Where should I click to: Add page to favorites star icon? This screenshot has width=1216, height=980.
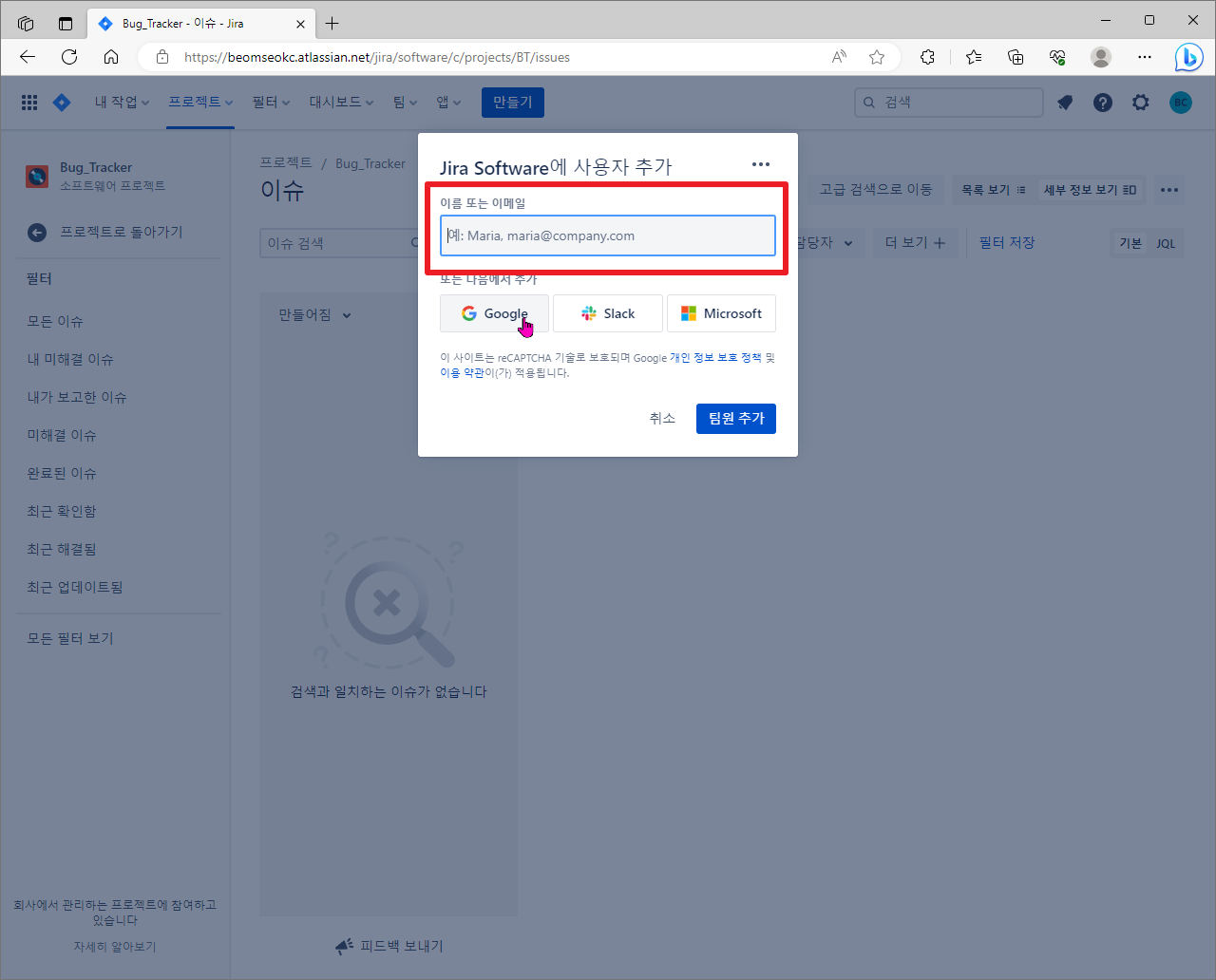coord(877,57)
